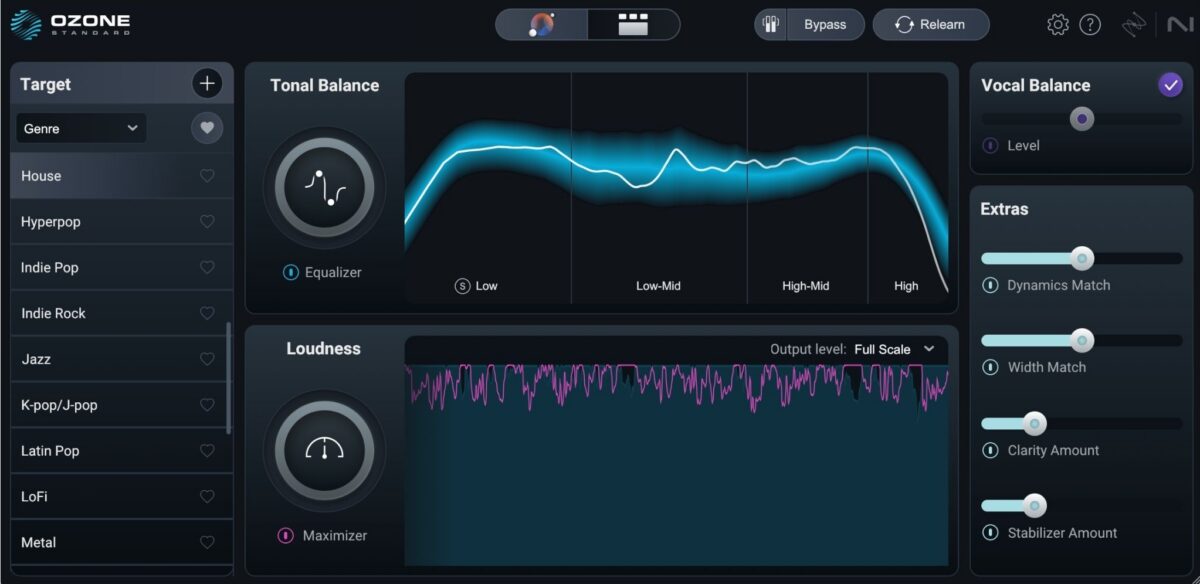Viewport: 1200px width, 584px height.
Task: Favorite the House genre preset
Action: coord(207,175)
